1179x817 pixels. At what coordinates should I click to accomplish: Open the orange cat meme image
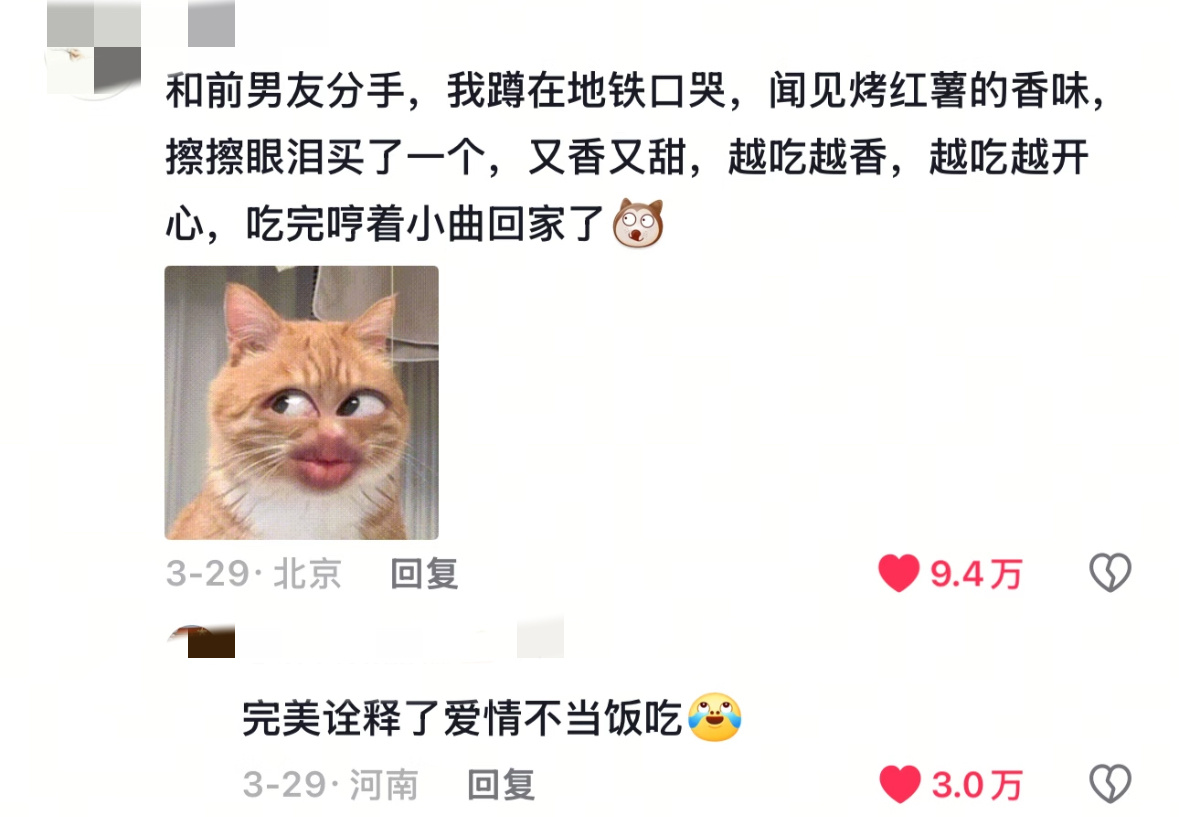click(x=302, y=402)
